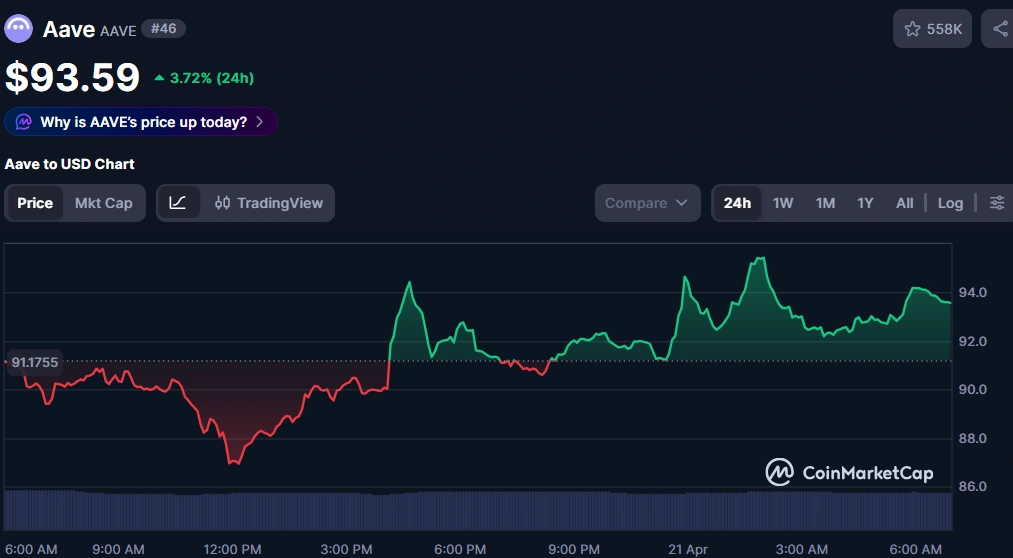The width and height of the screenshot is (1013, 558).
Task: Click the 21 Apr x-axis label
Action: click(x=688, y=550)
